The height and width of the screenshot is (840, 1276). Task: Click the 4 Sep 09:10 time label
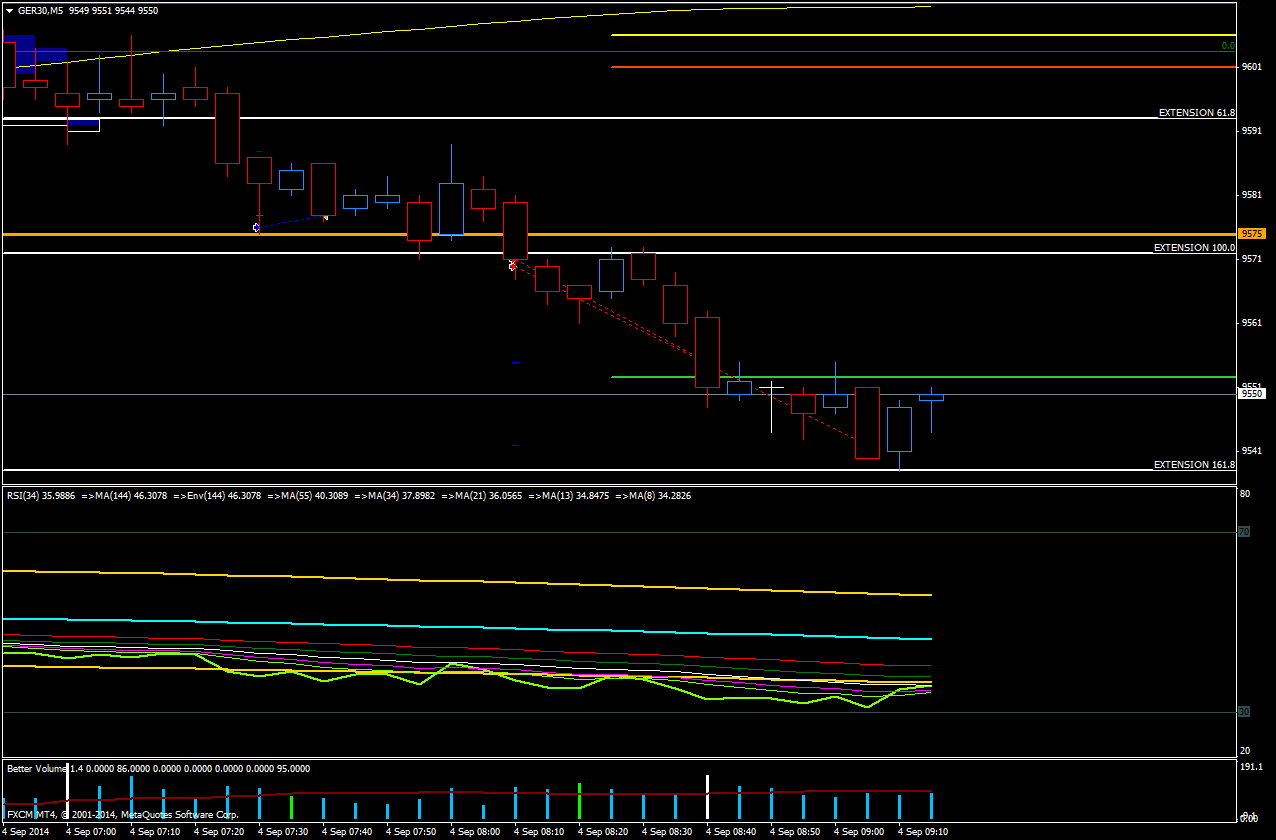pyautogui.click(x=922, y=832)
